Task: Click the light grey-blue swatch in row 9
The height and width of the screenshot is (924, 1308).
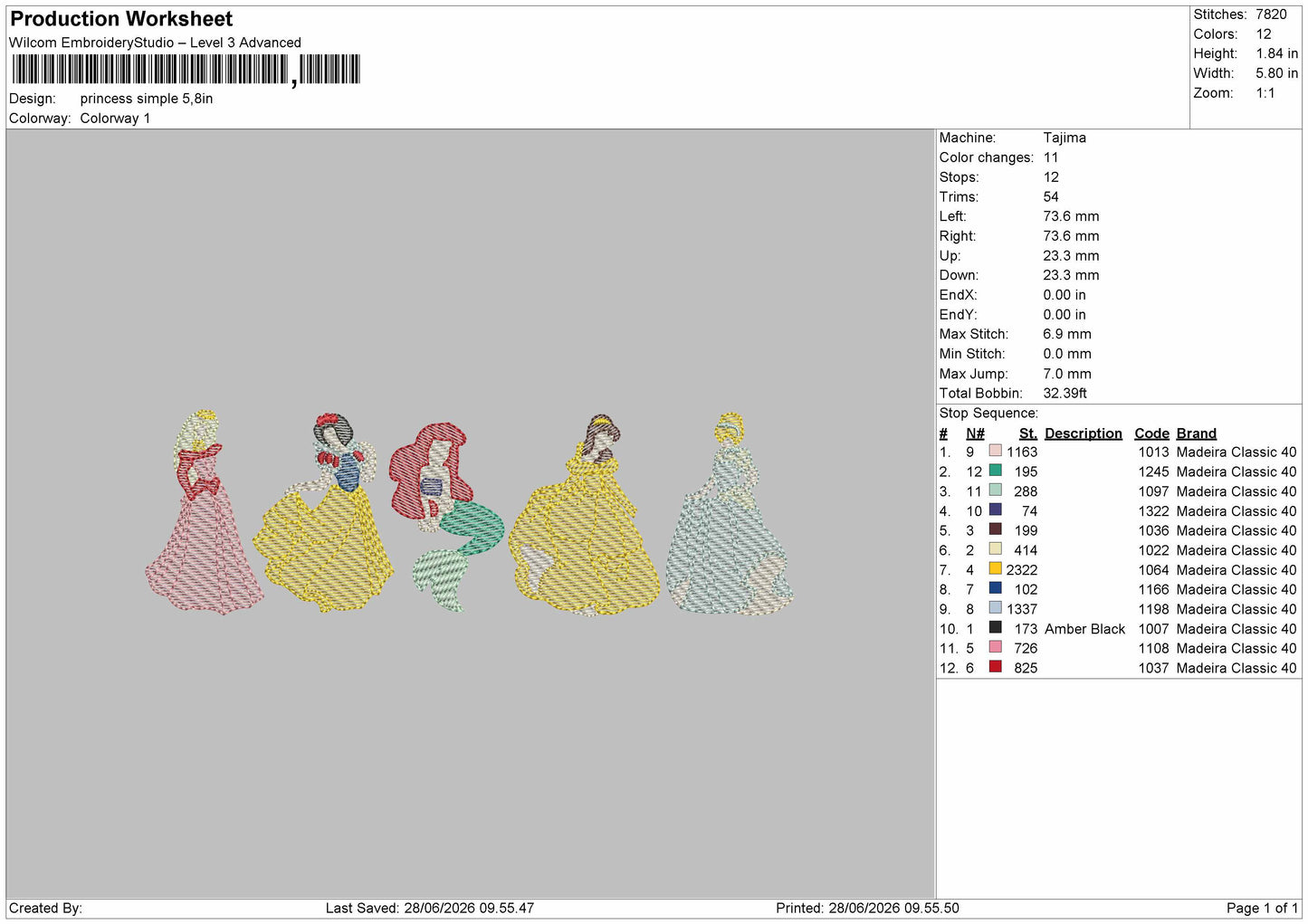Action: pos(996,608)
